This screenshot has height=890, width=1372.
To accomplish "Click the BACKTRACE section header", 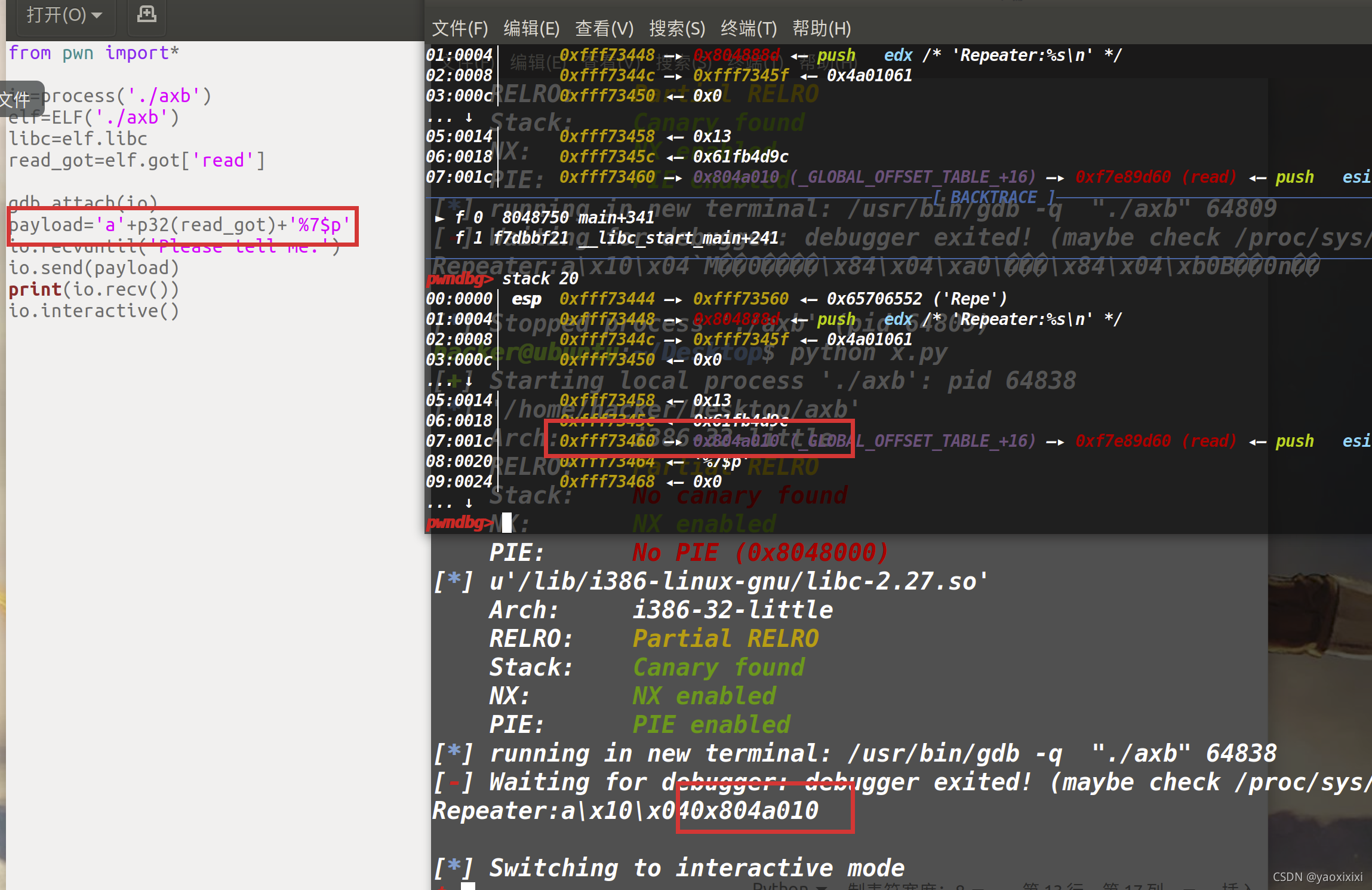I will 993,197.
